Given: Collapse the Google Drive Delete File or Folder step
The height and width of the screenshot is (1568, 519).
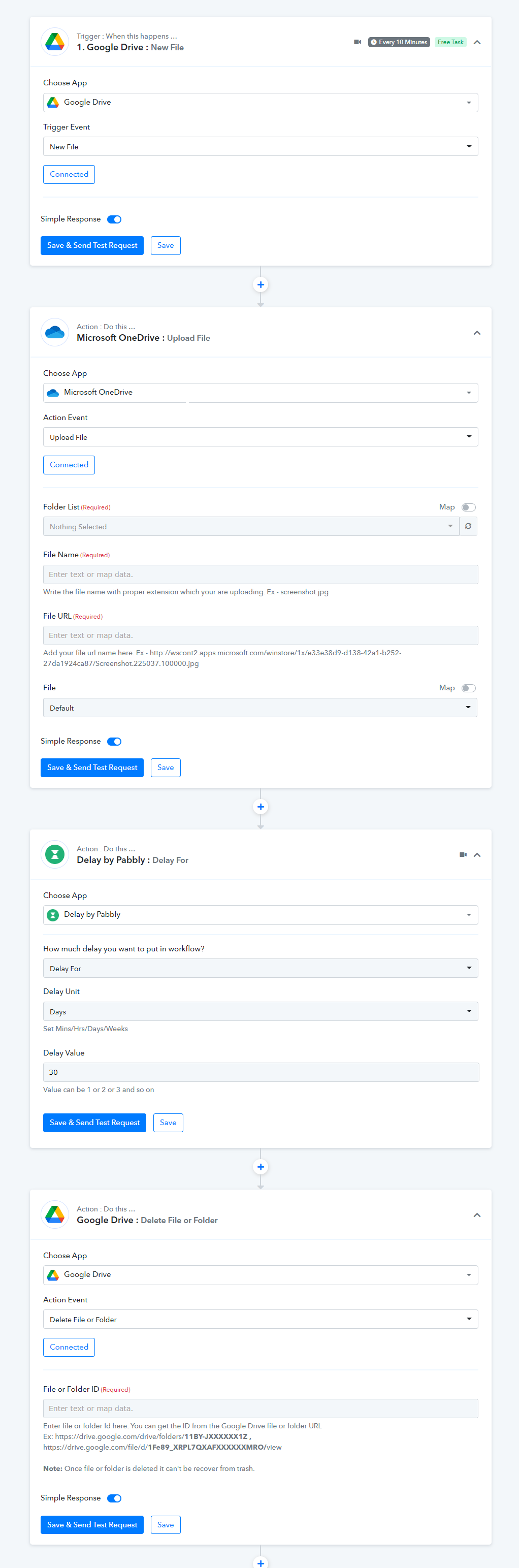Looking at the screenshot, I should coord(477,1215).
